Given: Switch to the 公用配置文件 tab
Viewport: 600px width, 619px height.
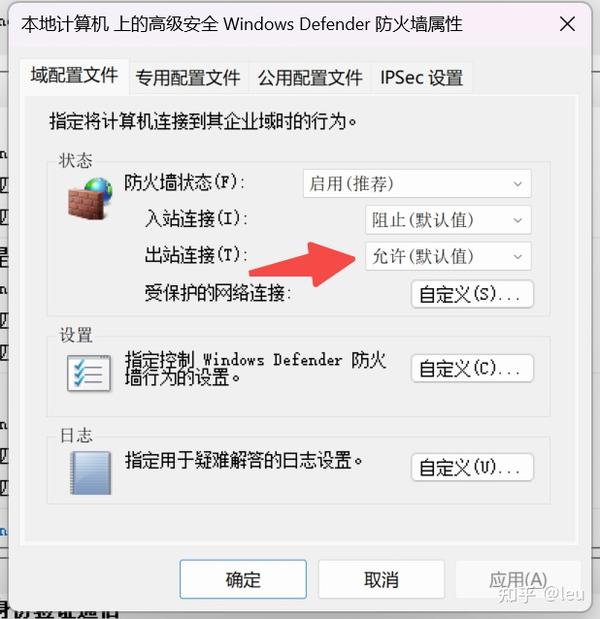Looking at the screenshot, I should click(x=310, y=78).
